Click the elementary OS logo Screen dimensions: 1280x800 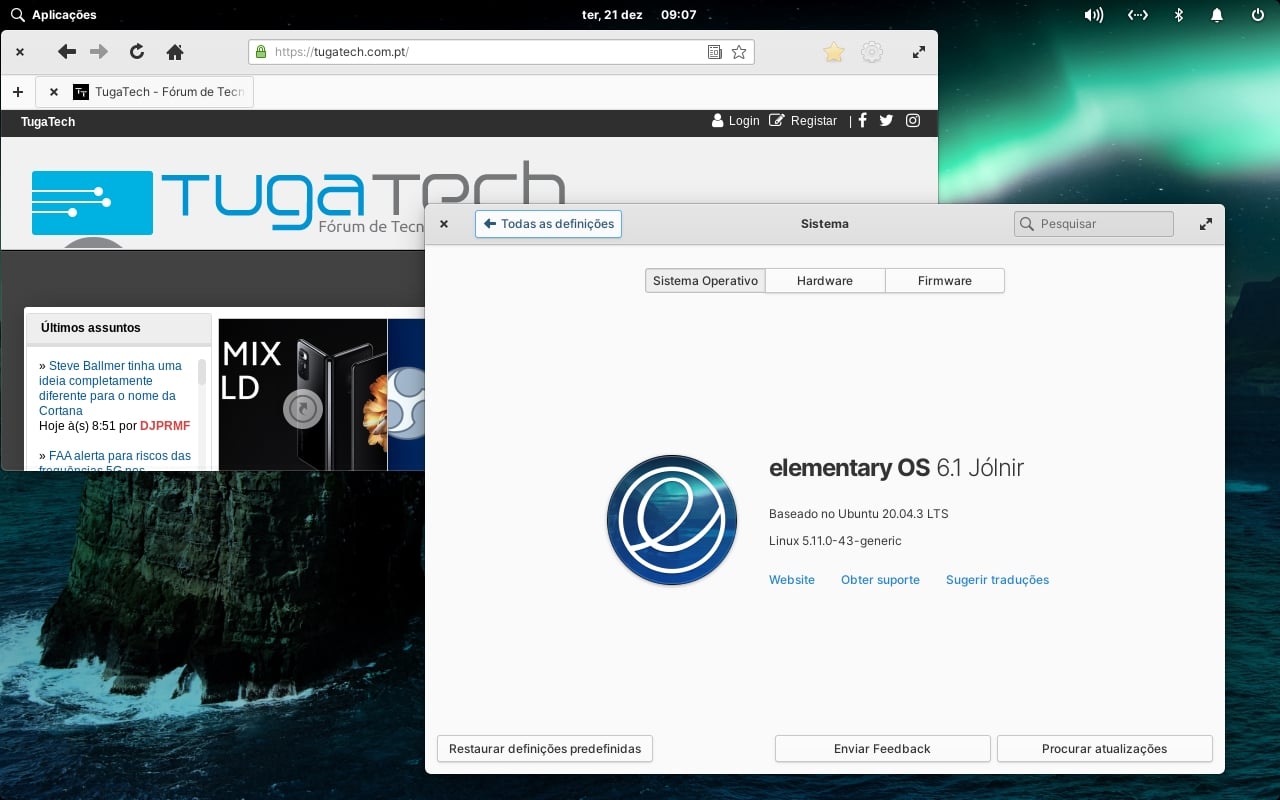[672, 520]
